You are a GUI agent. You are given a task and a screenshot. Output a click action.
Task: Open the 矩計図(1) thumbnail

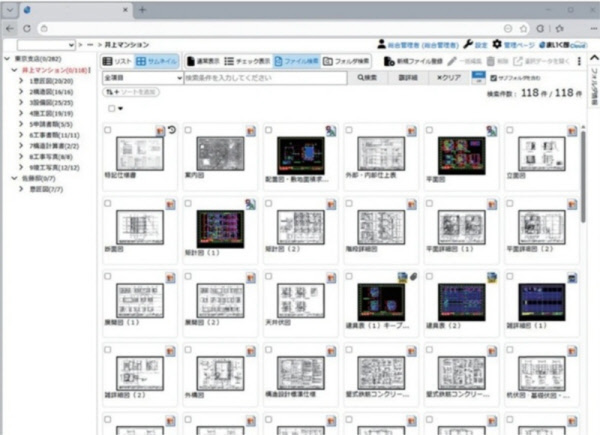[220, 229]
